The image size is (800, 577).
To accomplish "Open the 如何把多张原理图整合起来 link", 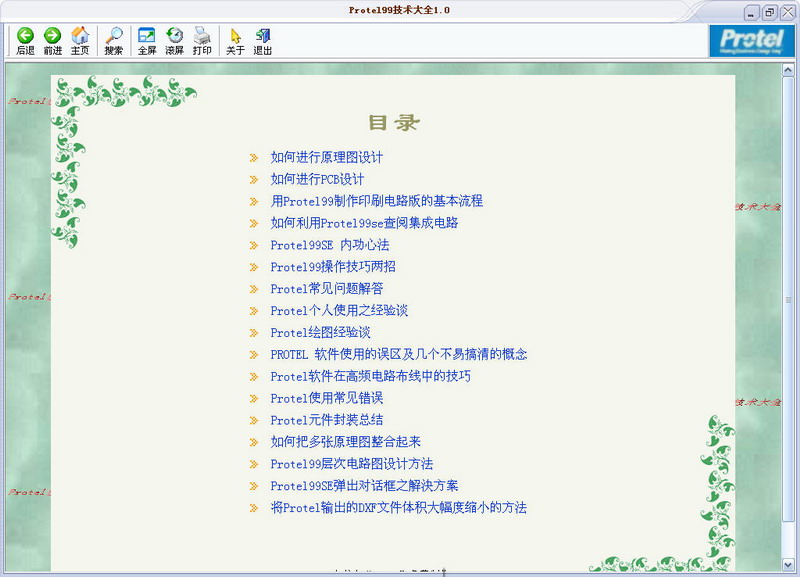I will point(345,442).
